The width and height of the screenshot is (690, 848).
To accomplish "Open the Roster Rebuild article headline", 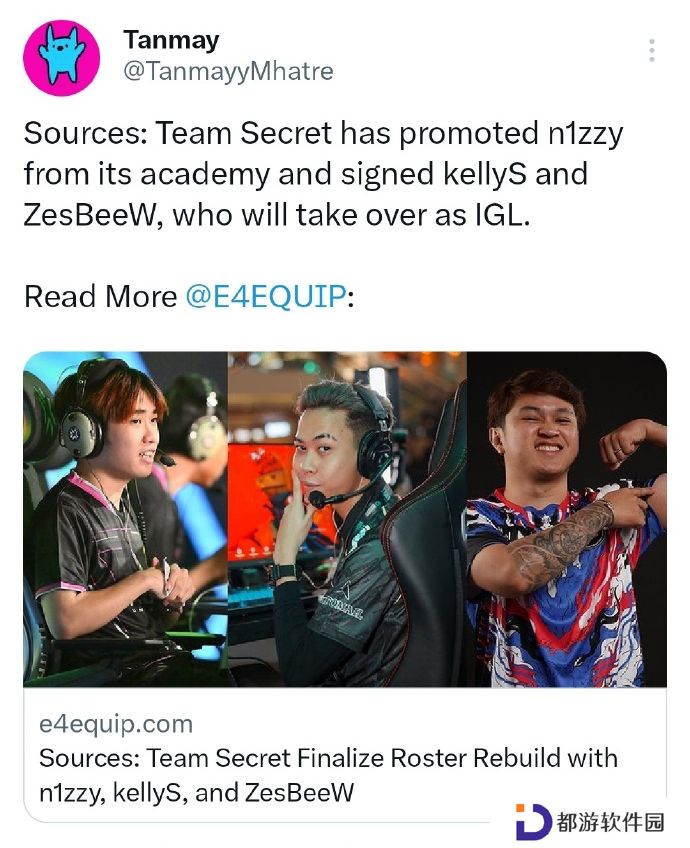I will [328, 775].
